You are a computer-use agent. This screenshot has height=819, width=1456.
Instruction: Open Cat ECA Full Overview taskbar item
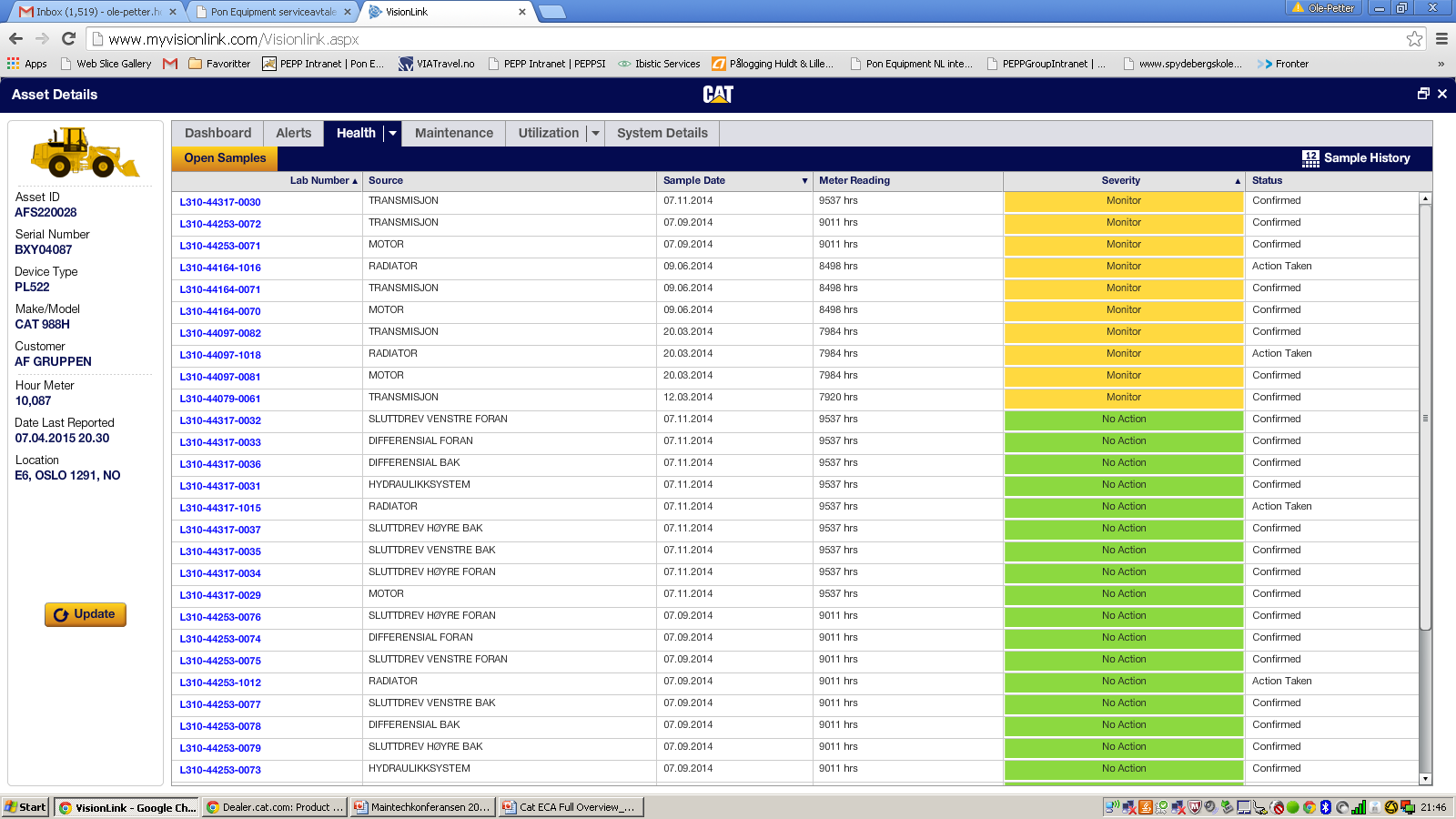(x=571, y=807)
